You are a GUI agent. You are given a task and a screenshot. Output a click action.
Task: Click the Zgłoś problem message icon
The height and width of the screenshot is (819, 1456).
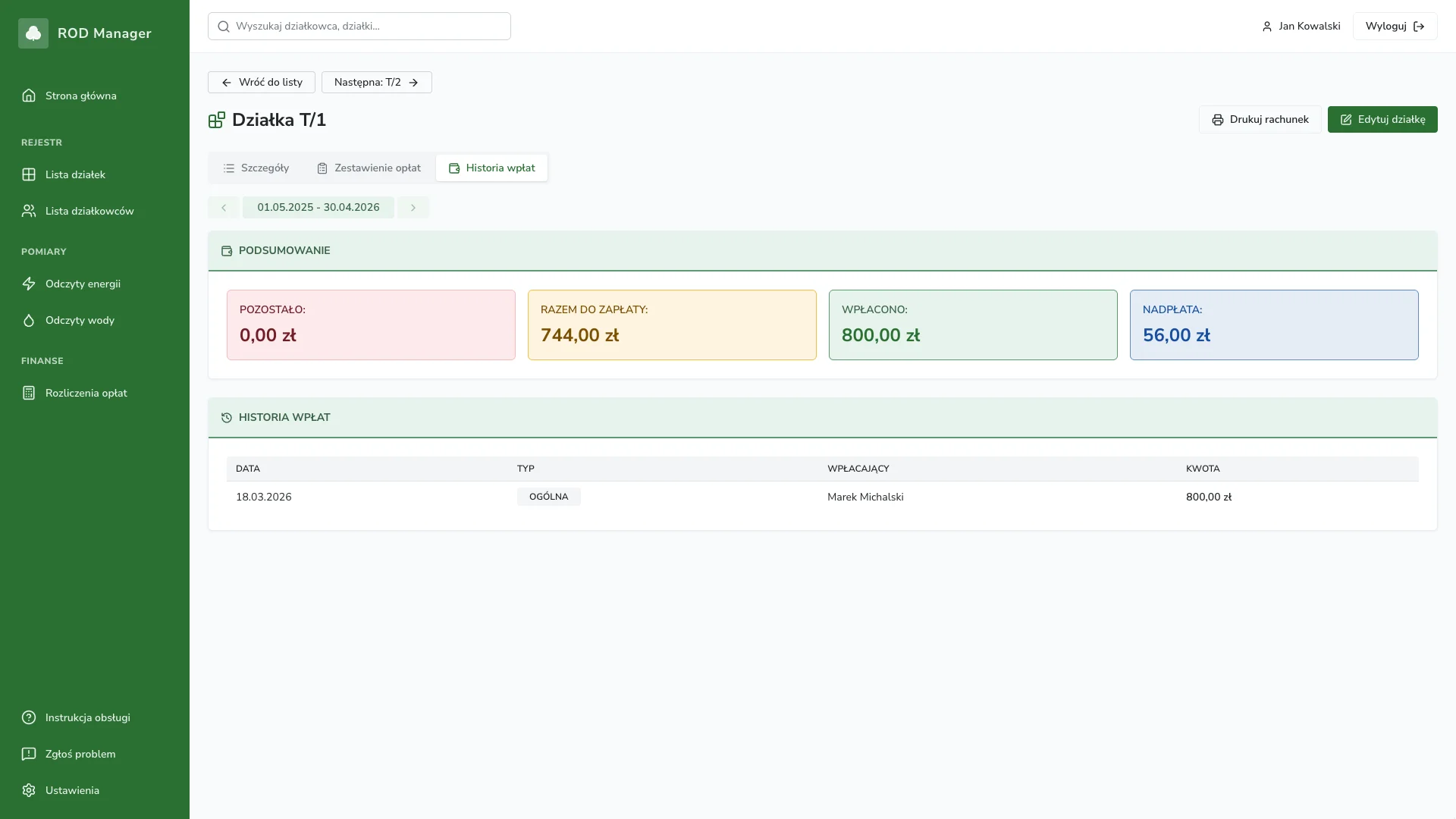pyautogui.click(x=29, y=754)
